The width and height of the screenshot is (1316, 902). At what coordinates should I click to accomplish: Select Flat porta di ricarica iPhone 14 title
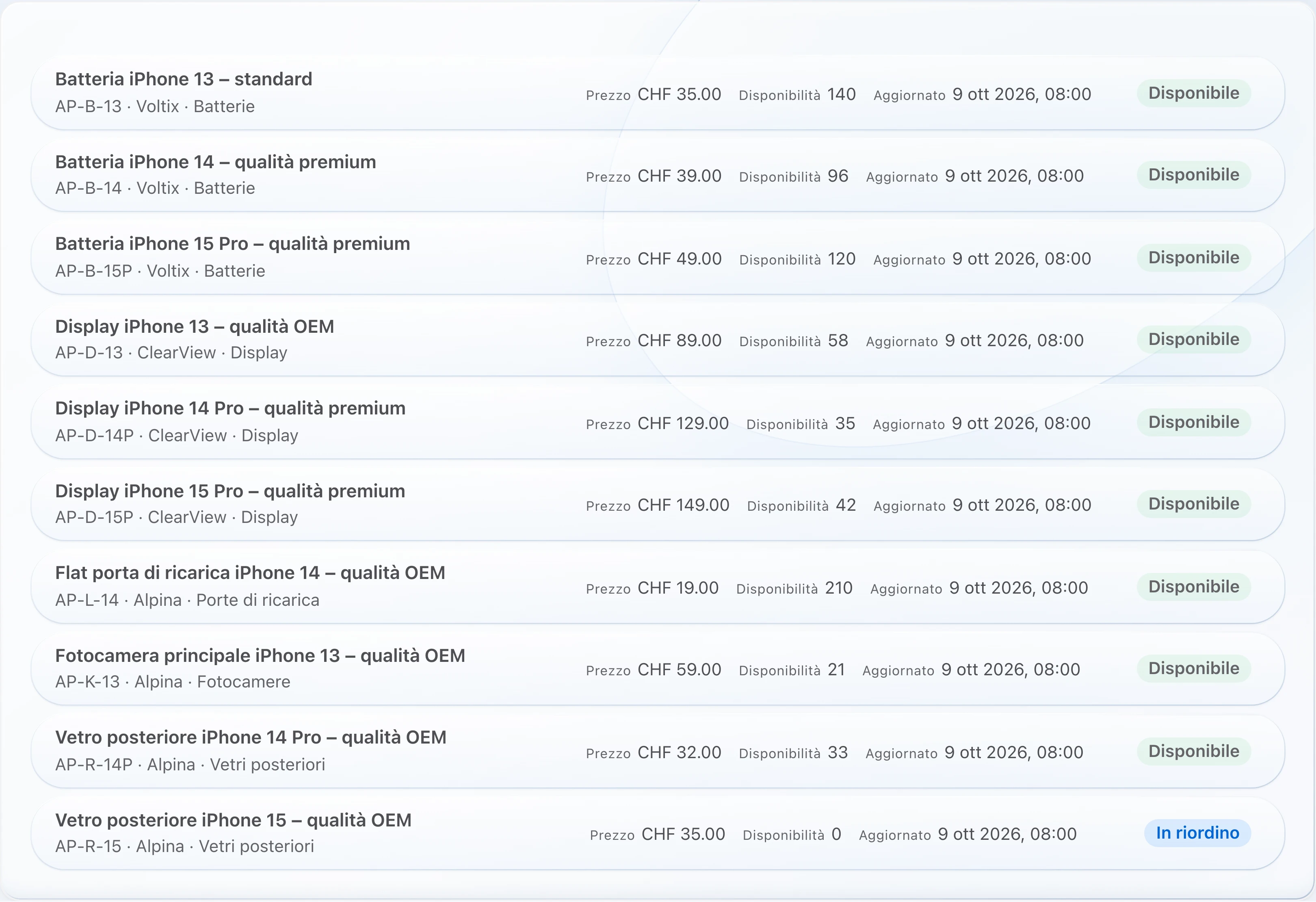(250, 573)
